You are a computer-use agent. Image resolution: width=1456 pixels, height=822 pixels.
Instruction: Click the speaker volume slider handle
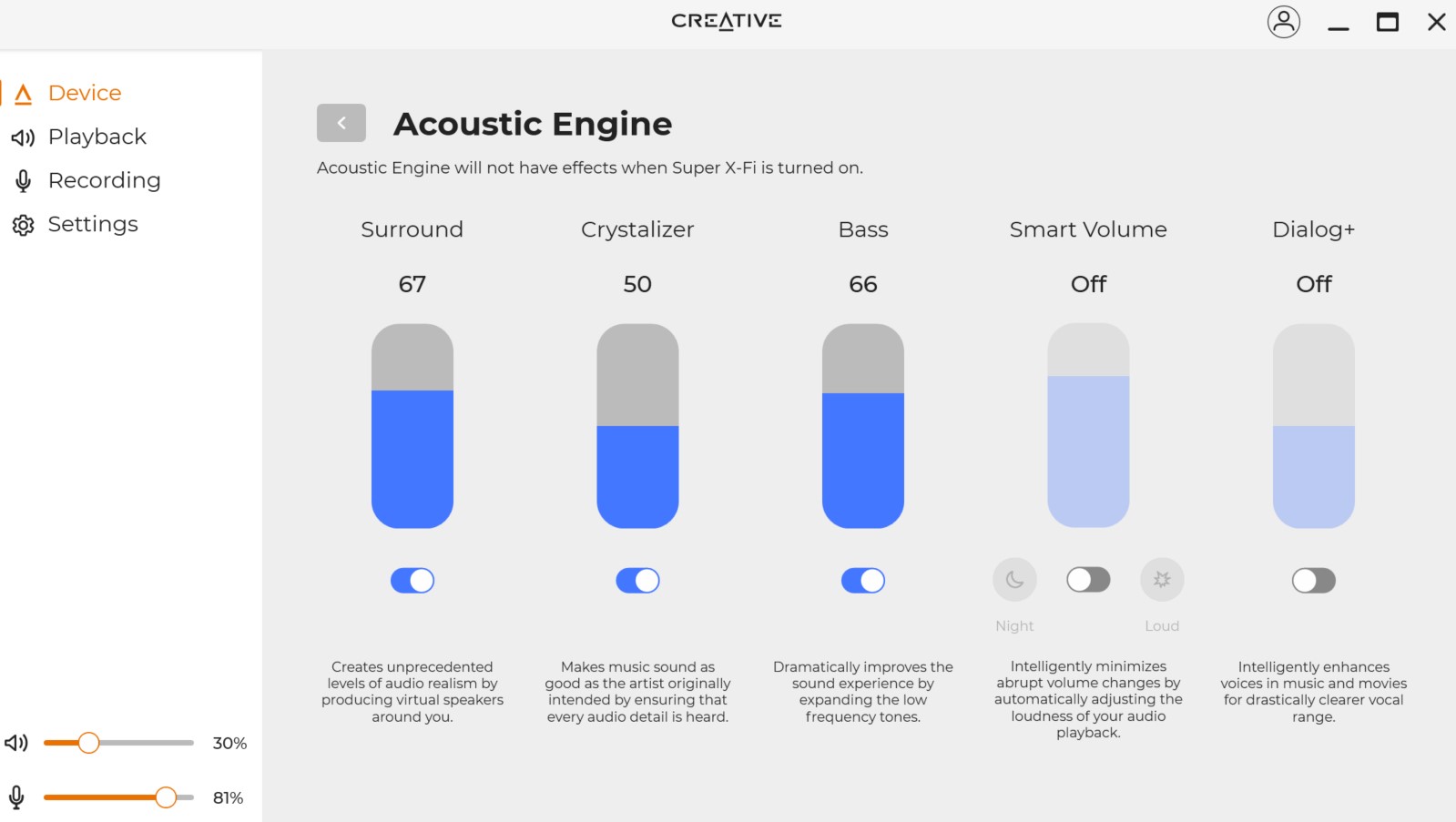point(88,743)
